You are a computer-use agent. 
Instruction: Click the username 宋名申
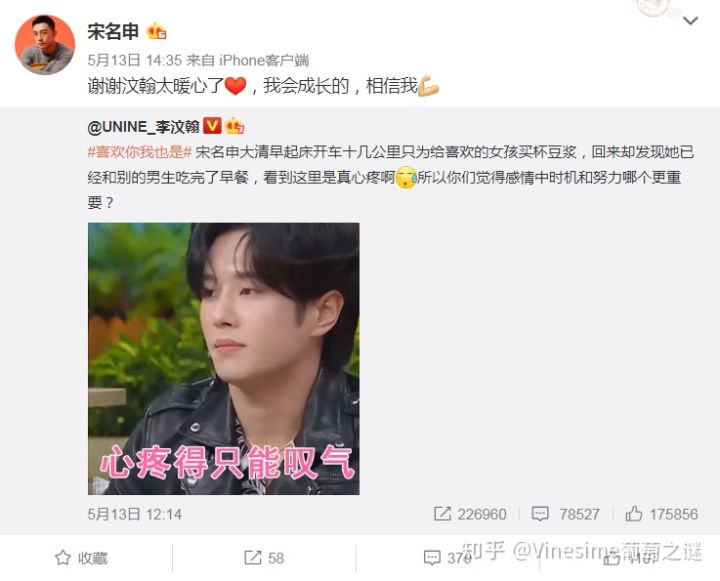click(113, 32)
